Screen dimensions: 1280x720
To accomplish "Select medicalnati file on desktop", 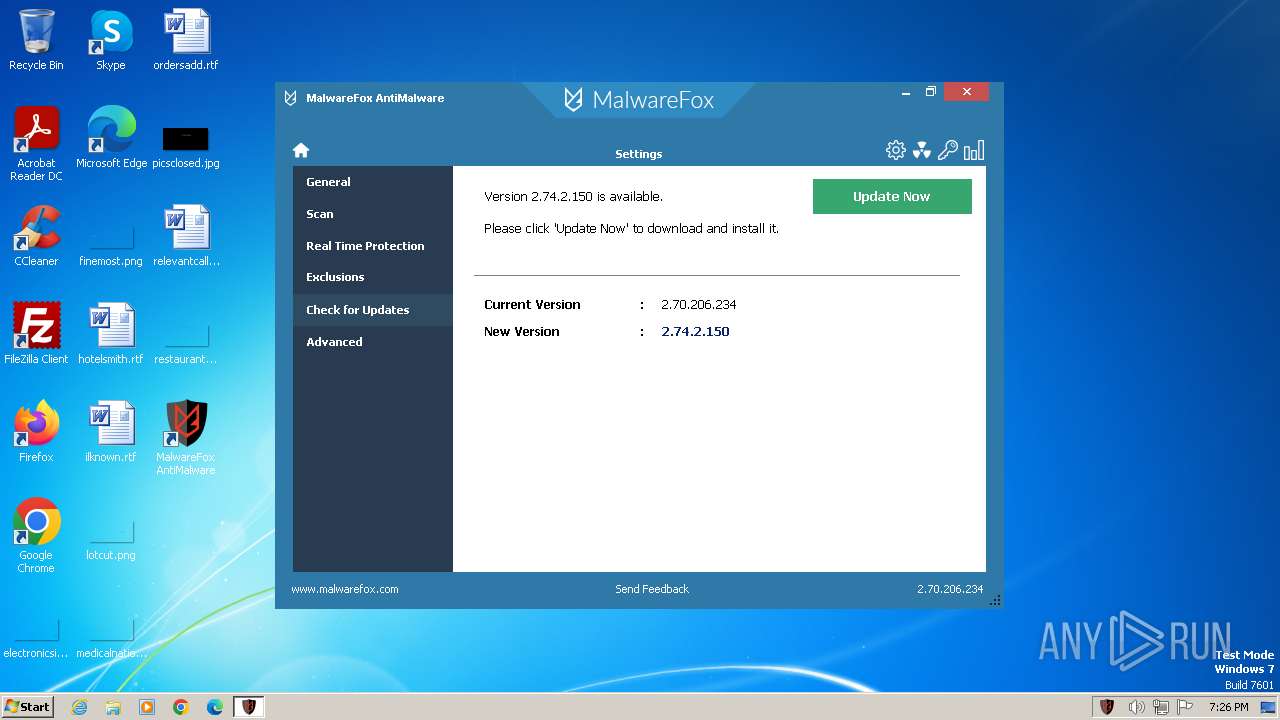I will 111,637.
